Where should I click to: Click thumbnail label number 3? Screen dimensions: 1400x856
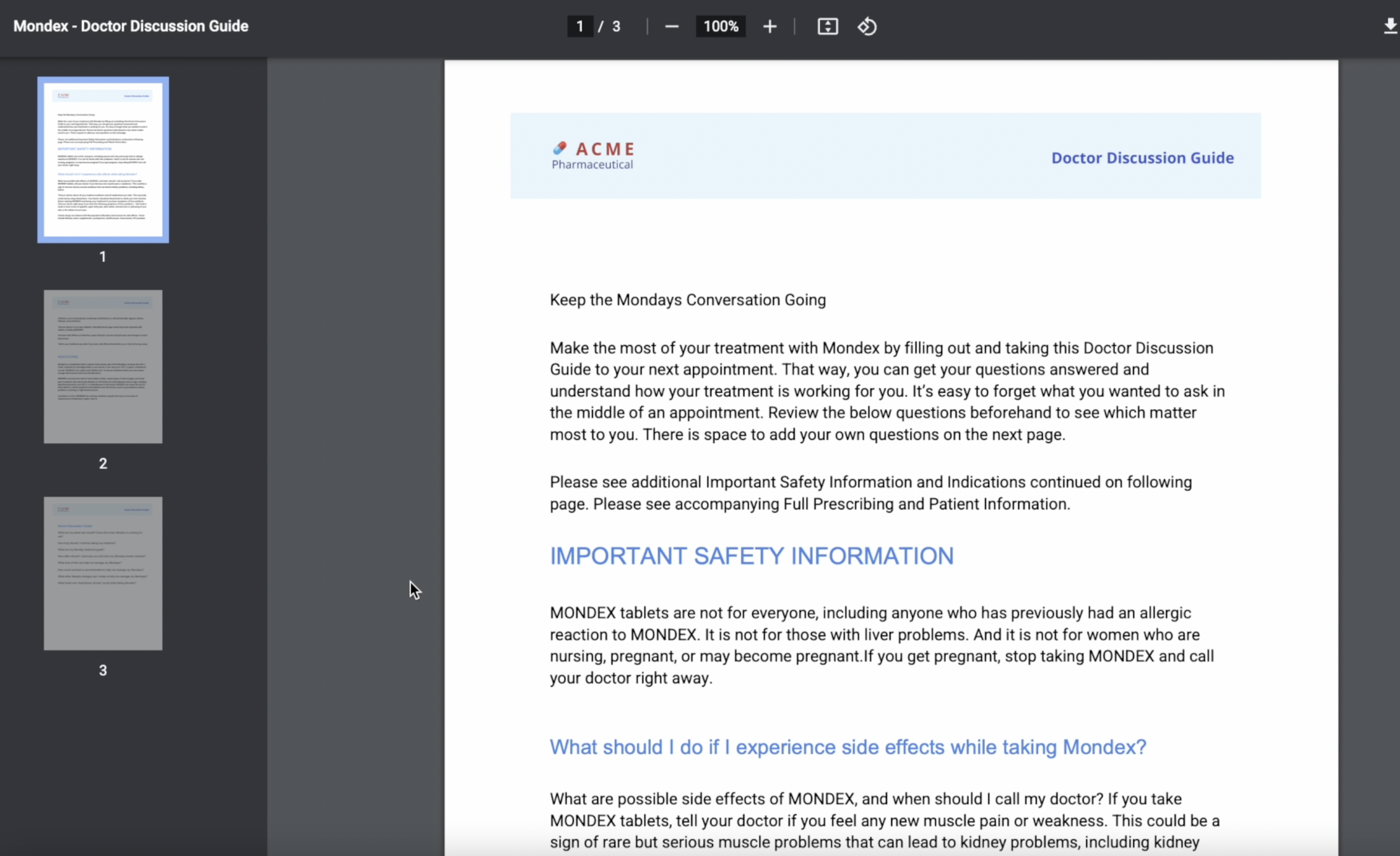coord(103,670)
